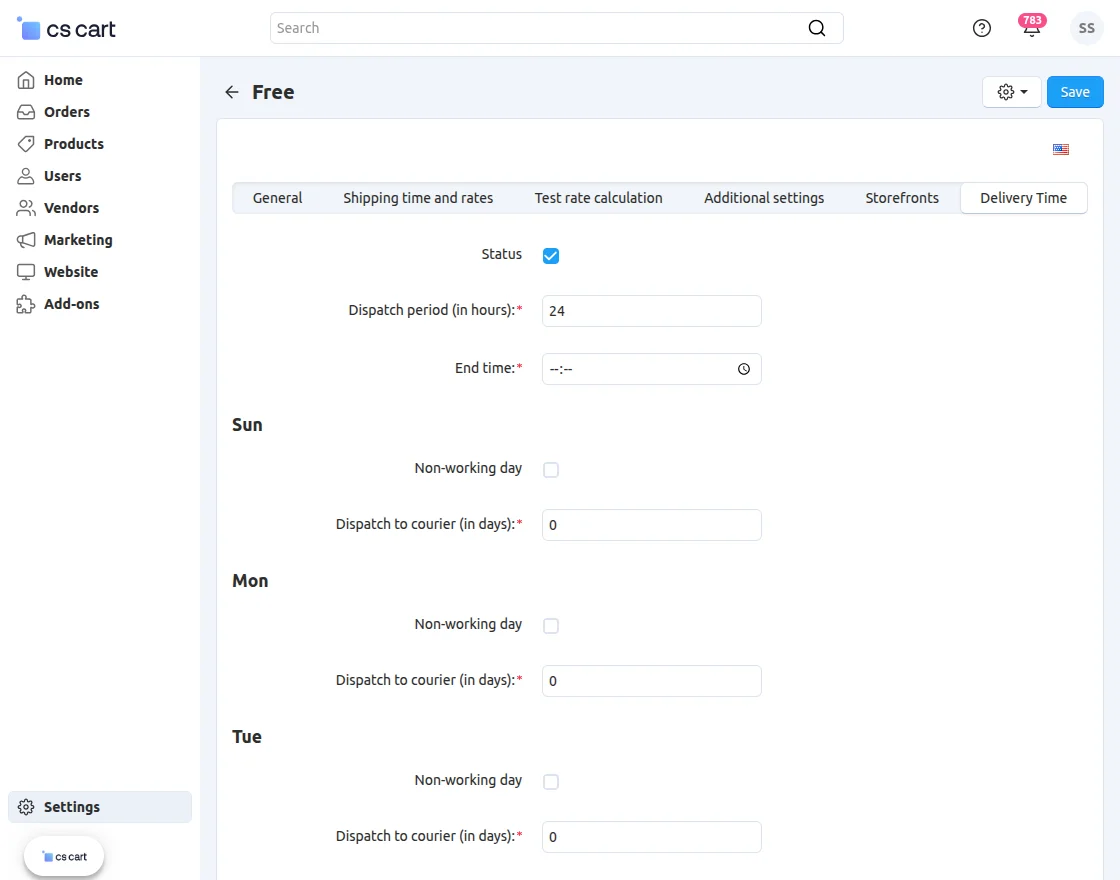Open the clock picker for End time
The height and width of the screenshot is (880, 1120).
click(x=744, y=368)
